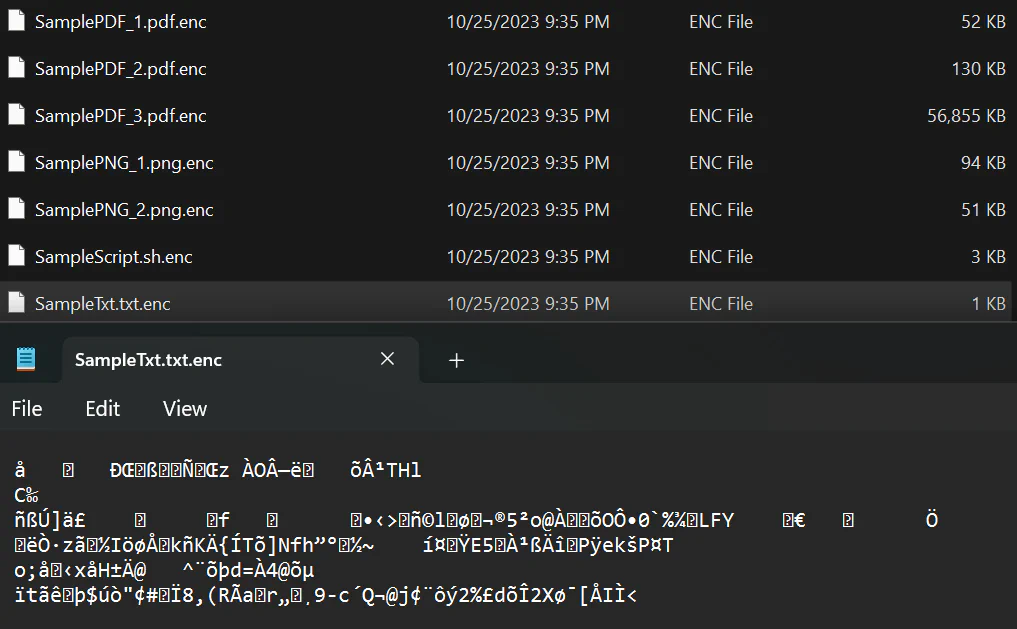Select the SampleScript.sh.enc file name
This screenshot has height=629, width=1017.
[x=113, y=257]
